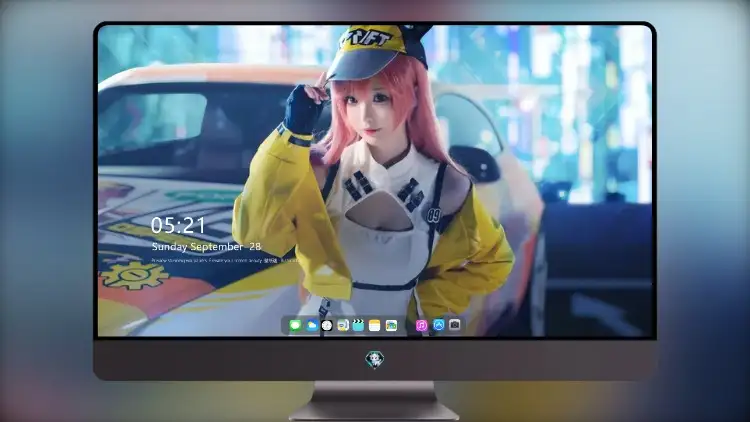750x422 pixels.
Task: Open the dock icon between Clock and Clips
Action: tap(343, 325)
